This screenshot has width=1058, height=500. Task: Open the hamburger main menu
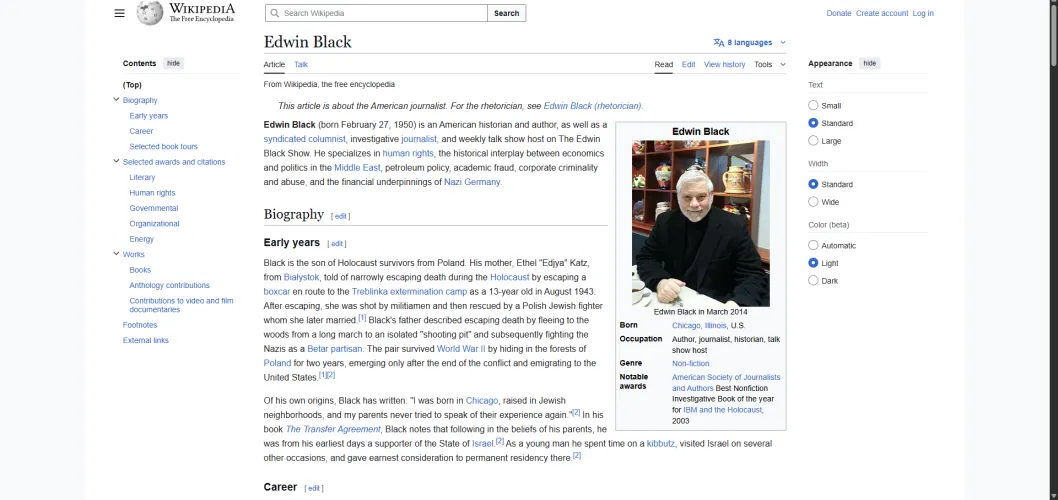click(x=119, y=13)
